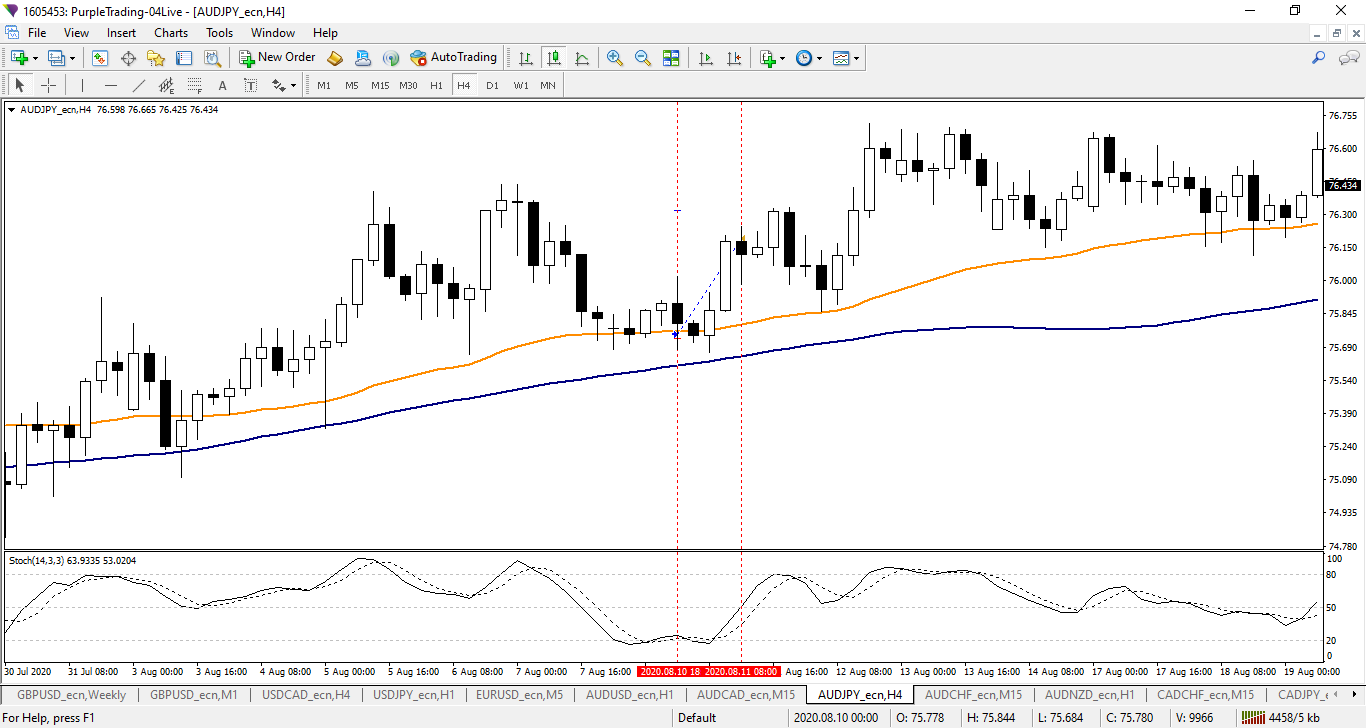Screen dimensions: 1366x728
Task: Select the Trendline drawing tool
Action: coord(139,85)
